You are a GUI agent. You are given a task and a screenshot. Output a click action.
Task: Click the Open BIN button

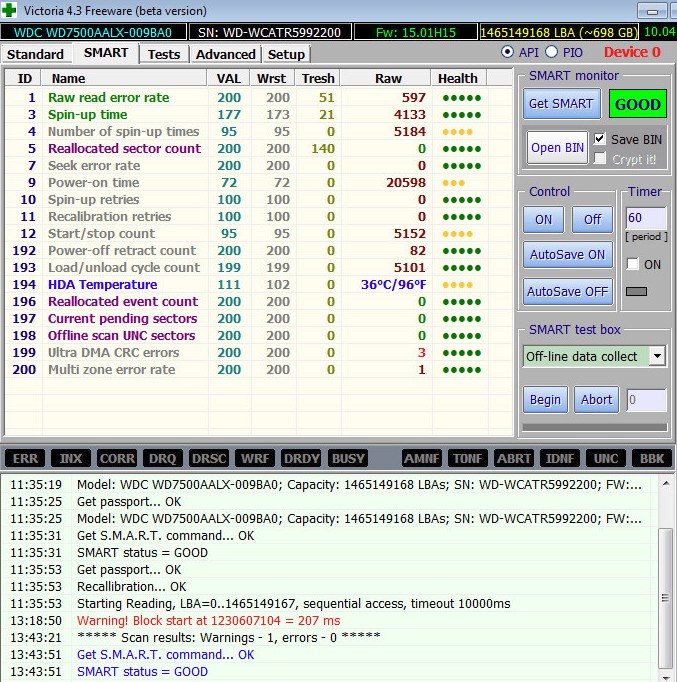point(558,148)
